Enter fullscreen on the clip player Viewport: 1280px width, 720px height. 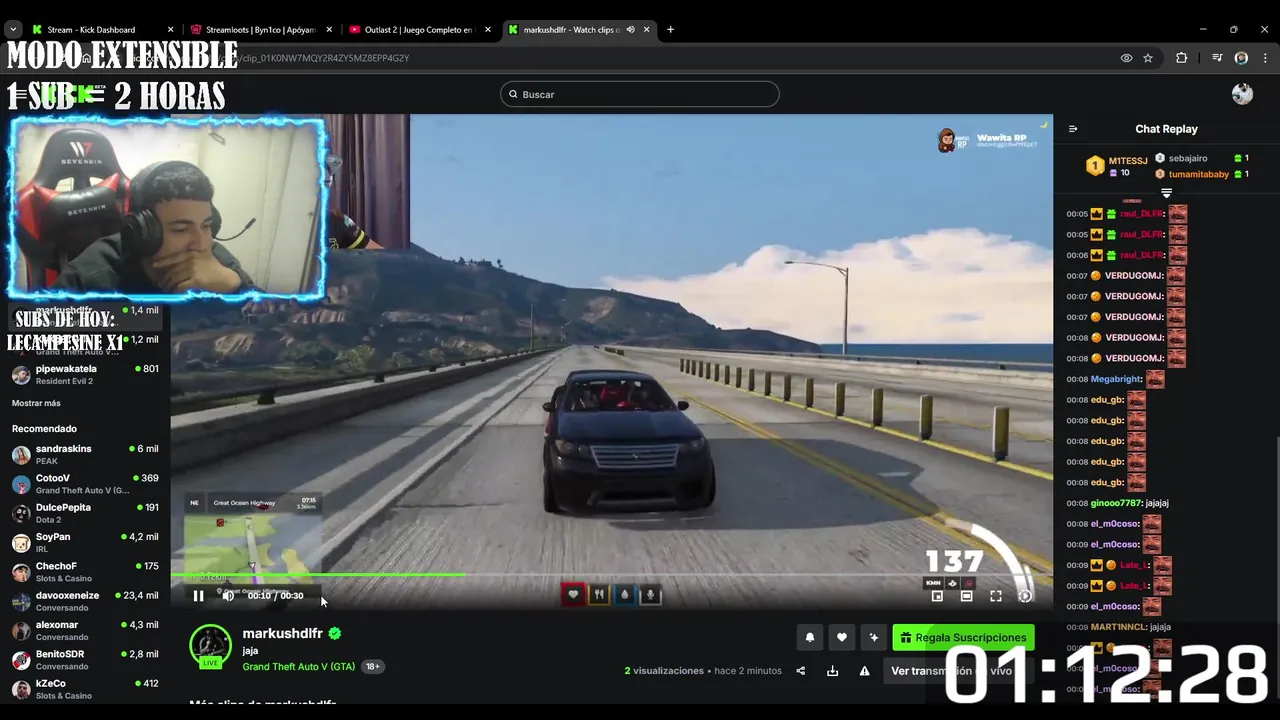point(996,596)
